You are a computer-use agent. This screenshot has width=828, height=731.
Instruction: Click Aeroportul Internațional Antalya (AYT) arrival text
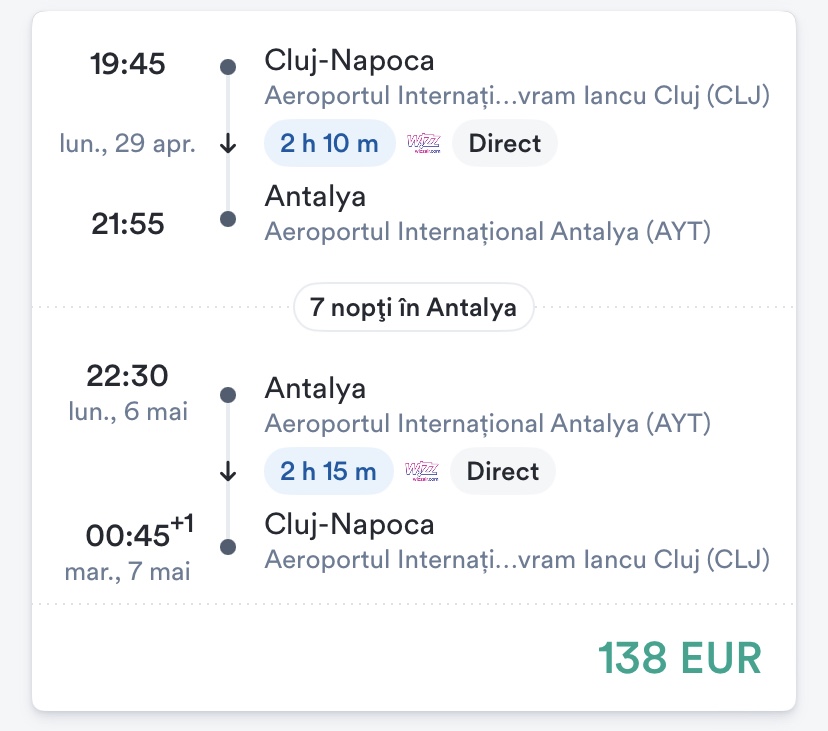pos(487,232)
